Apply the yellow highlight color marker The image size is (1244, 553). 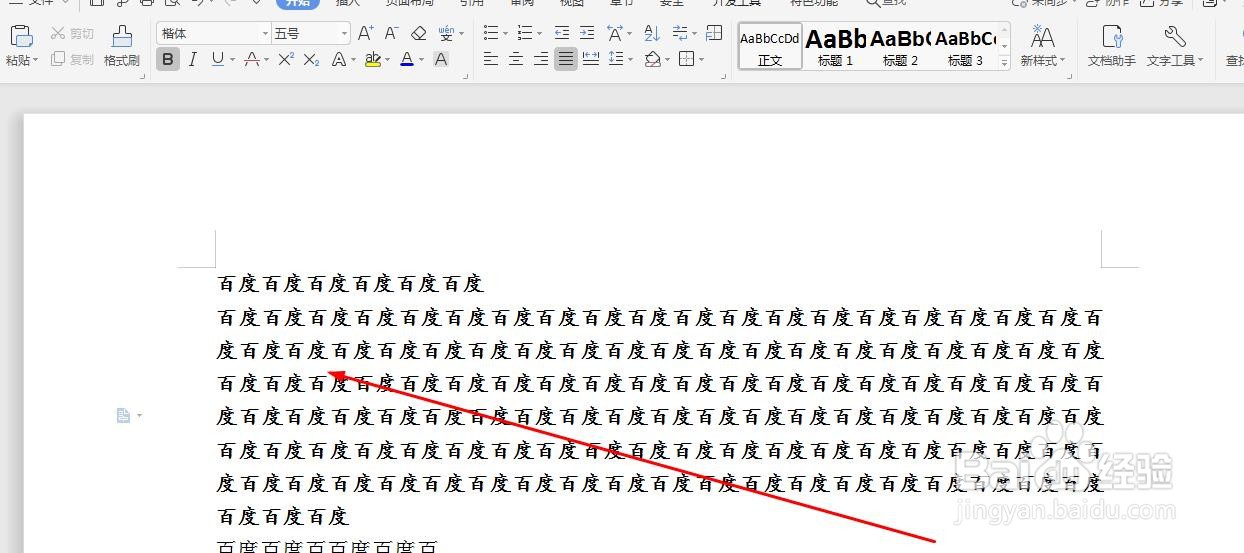pos(373,60)
